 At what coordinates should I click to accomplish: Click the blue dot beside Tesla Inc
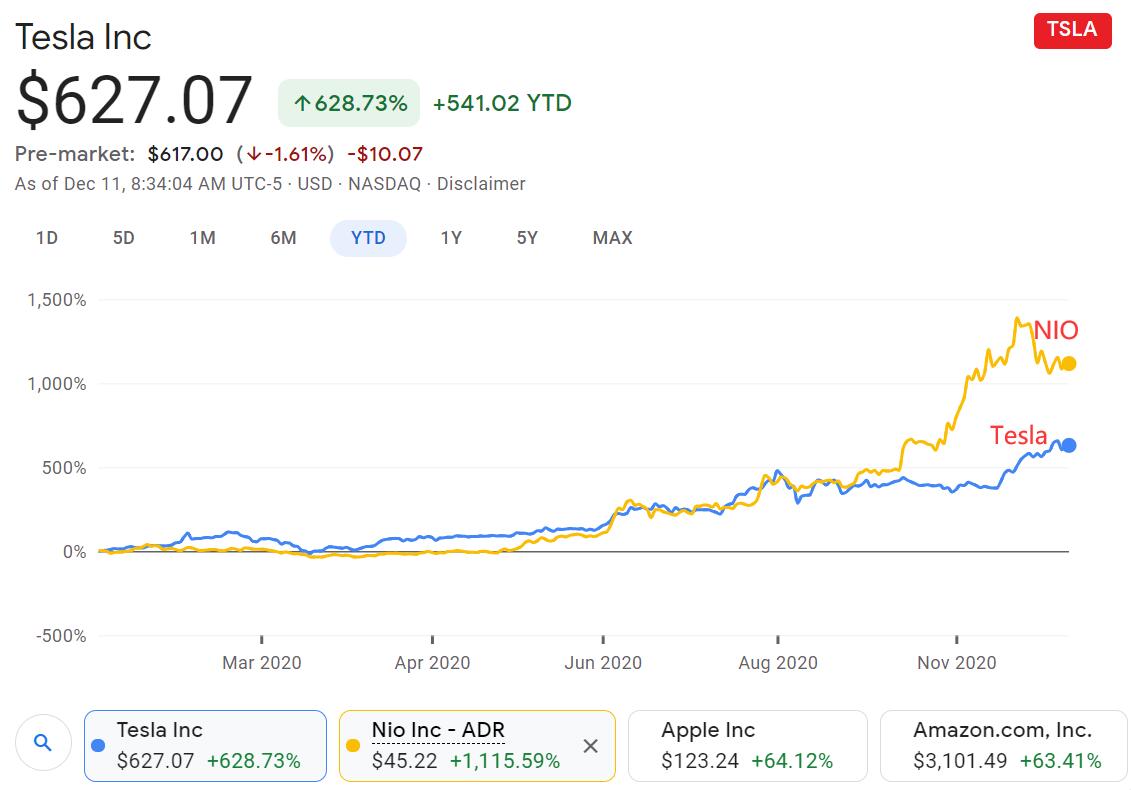point(98,745)
